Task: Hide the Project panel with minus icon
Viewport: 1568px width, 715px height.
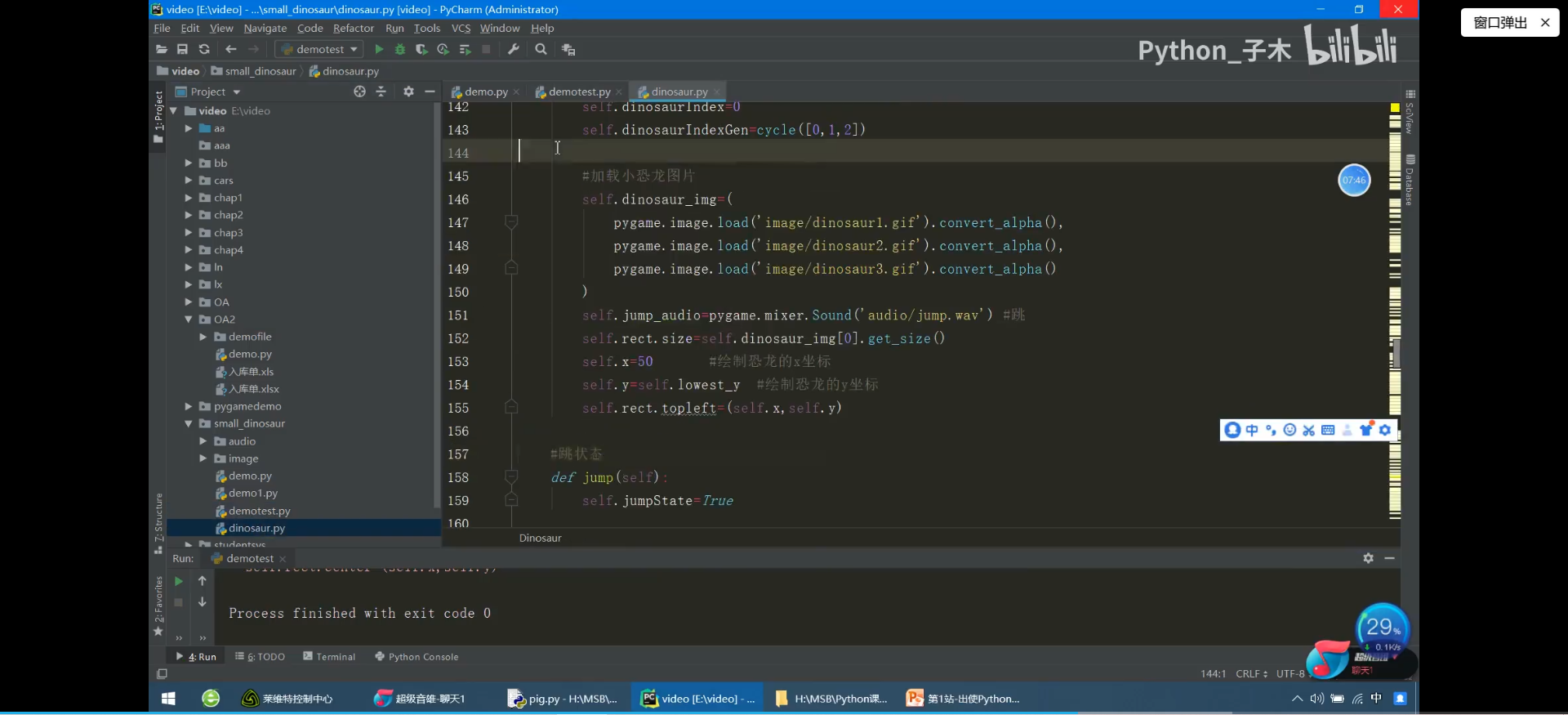Action: pos(430,92)
